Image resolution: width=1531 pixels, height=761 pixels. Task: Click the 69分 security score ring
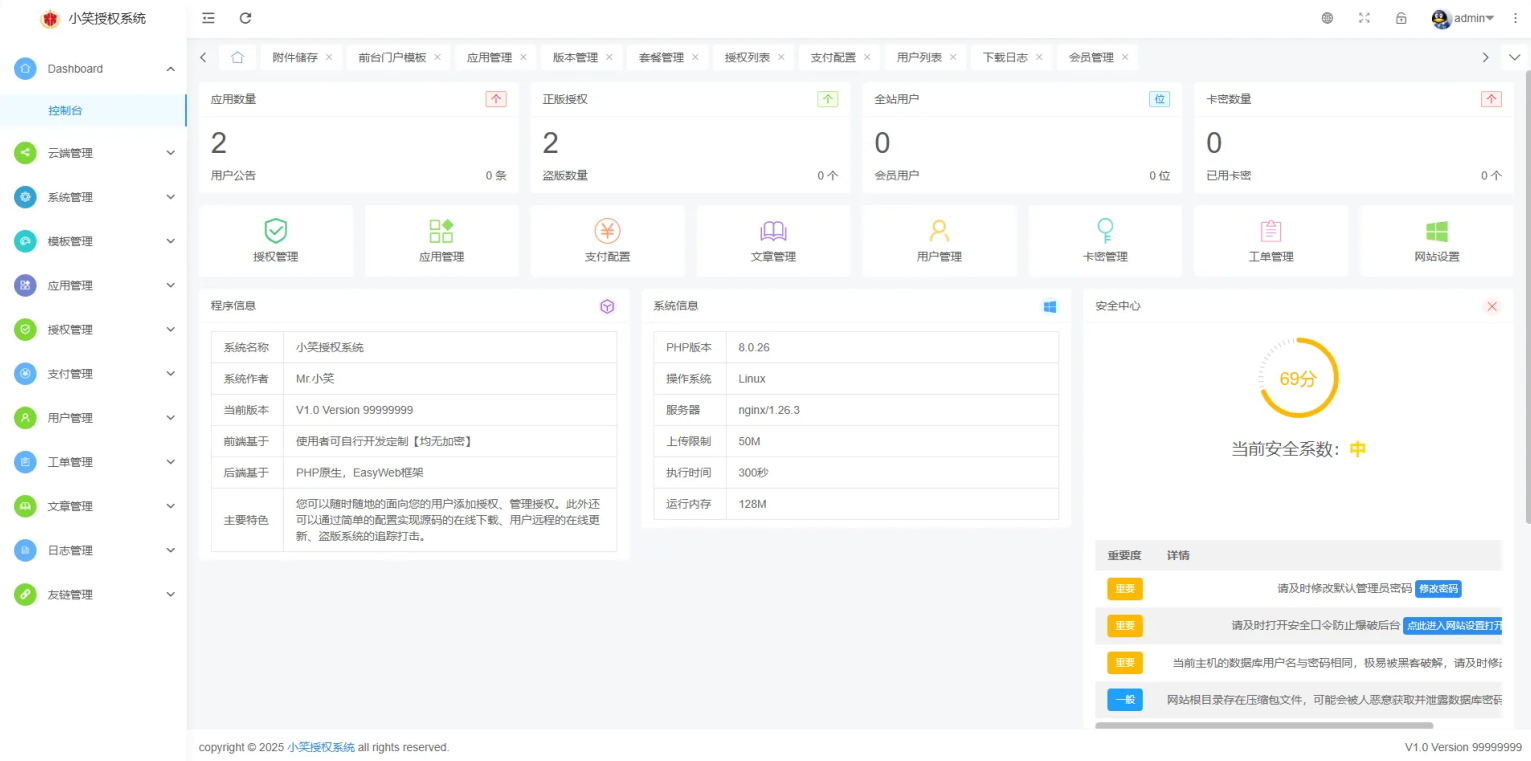(x=1297, y=378)
